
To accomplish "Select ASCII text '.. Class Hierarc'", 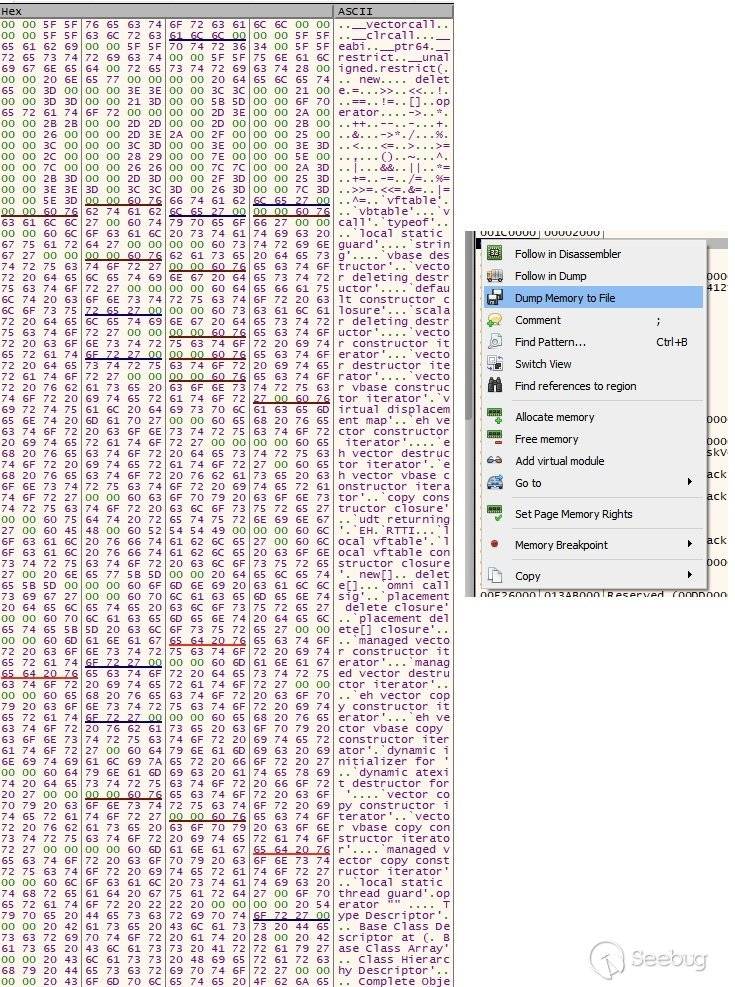I will point(394,960).
